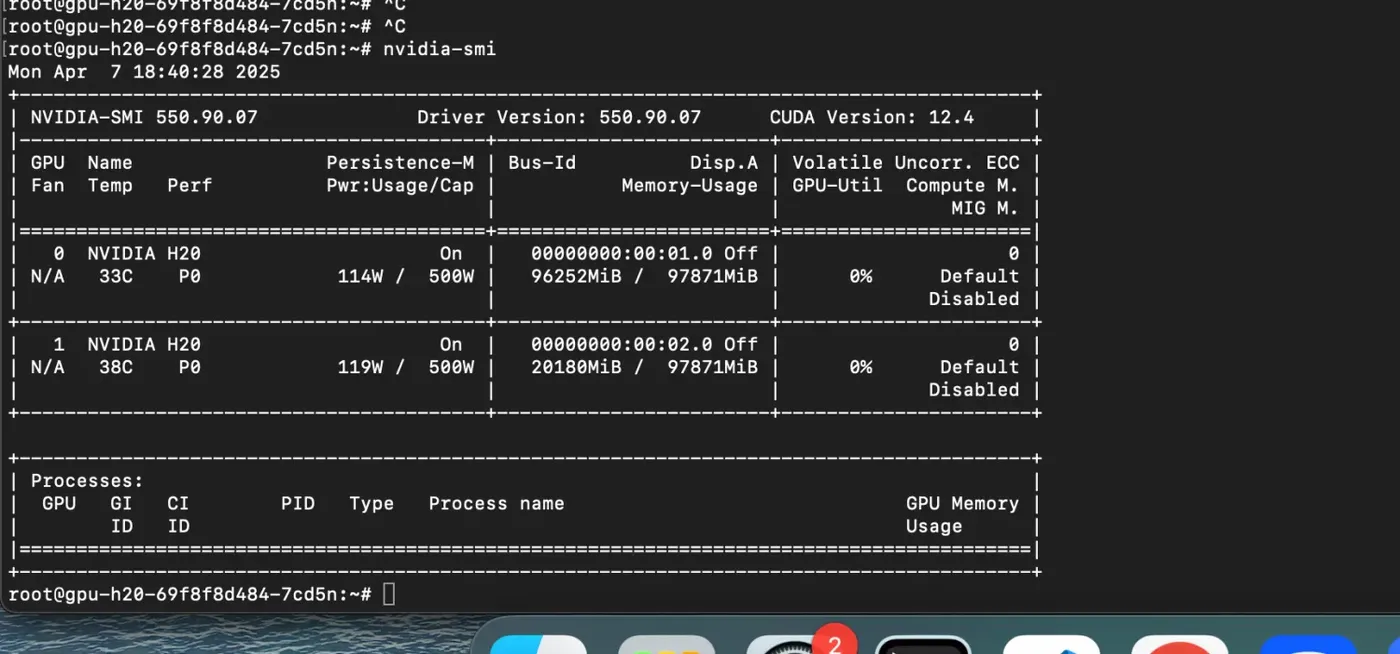Click P0 perf state on the 33C row

189,276
